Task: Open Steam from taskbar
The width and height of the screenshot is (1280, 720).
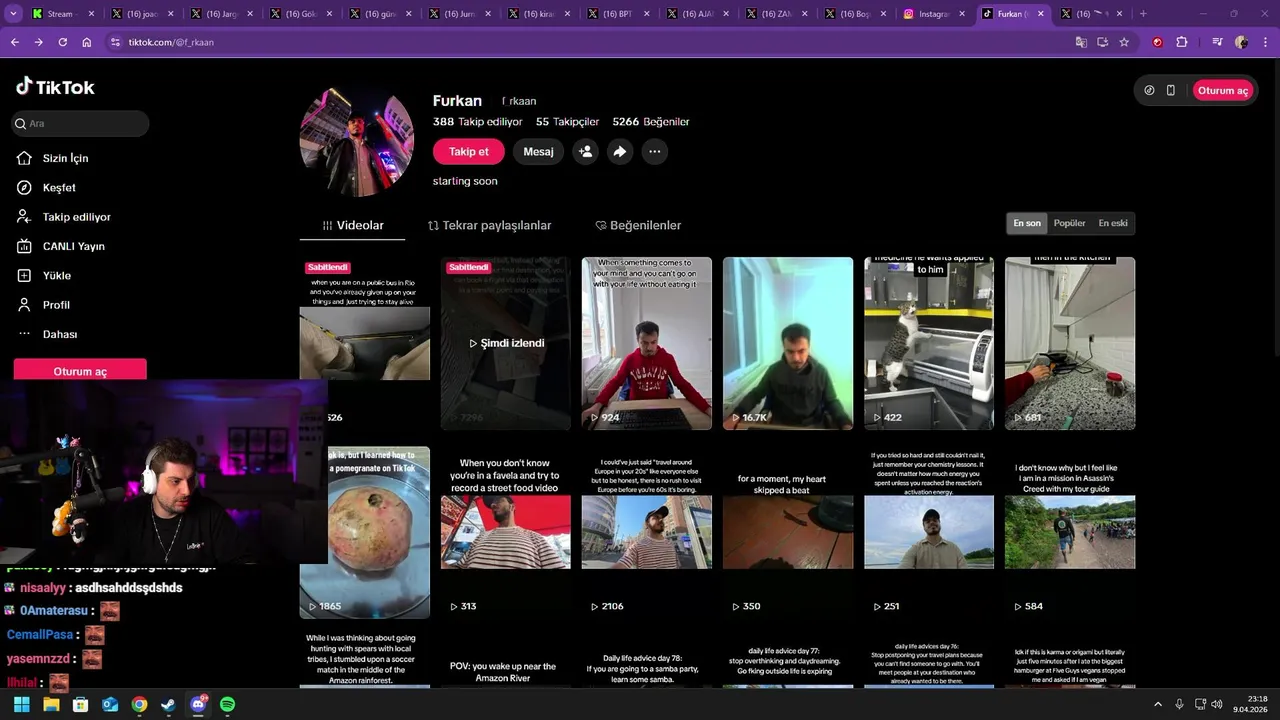Action: [169, 704]
